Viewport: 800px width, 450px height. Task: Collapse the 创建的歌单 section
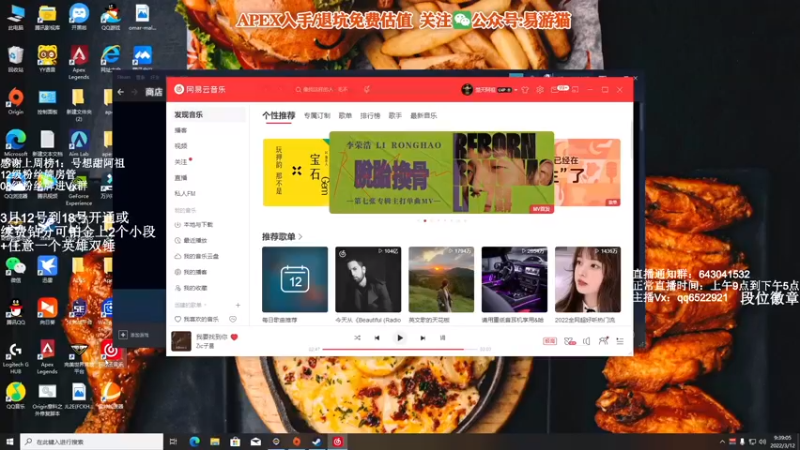(190, 305)
